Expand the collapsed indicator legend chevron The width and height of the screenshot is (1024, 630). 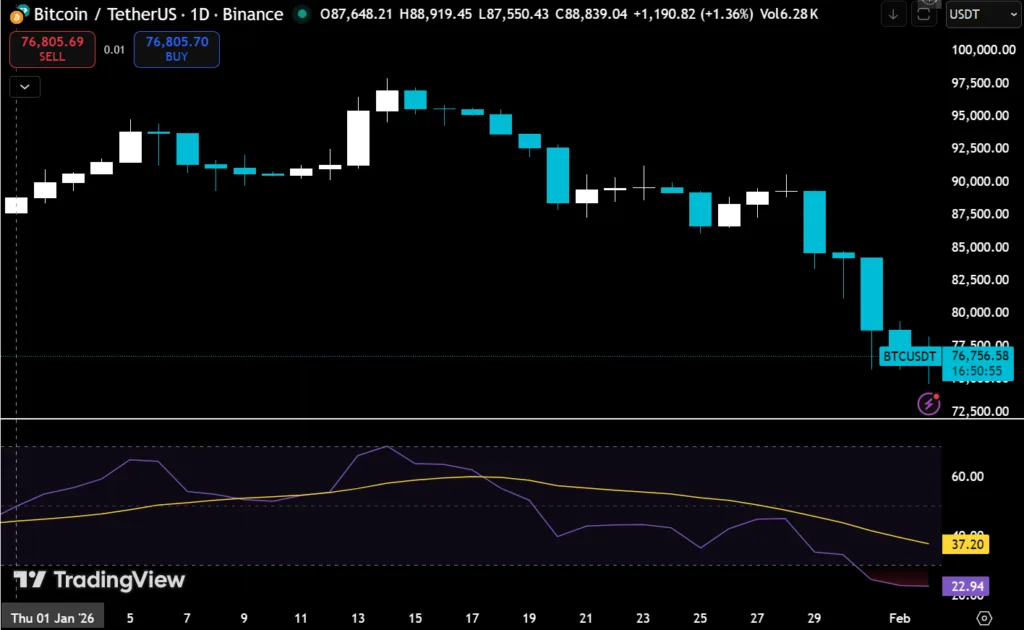pyautogui.click(x=24, y=87)
